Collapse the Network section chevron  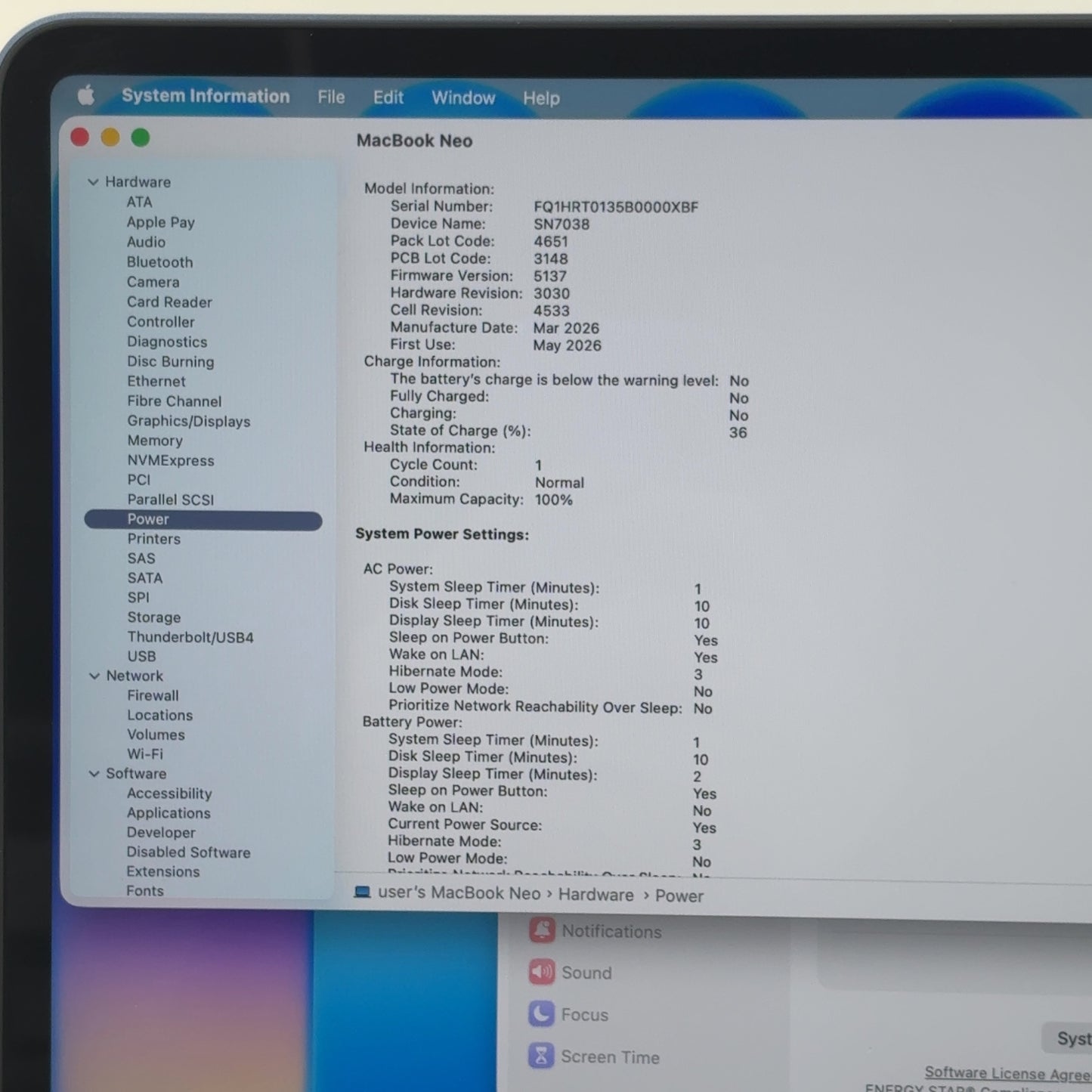point(94,676)
